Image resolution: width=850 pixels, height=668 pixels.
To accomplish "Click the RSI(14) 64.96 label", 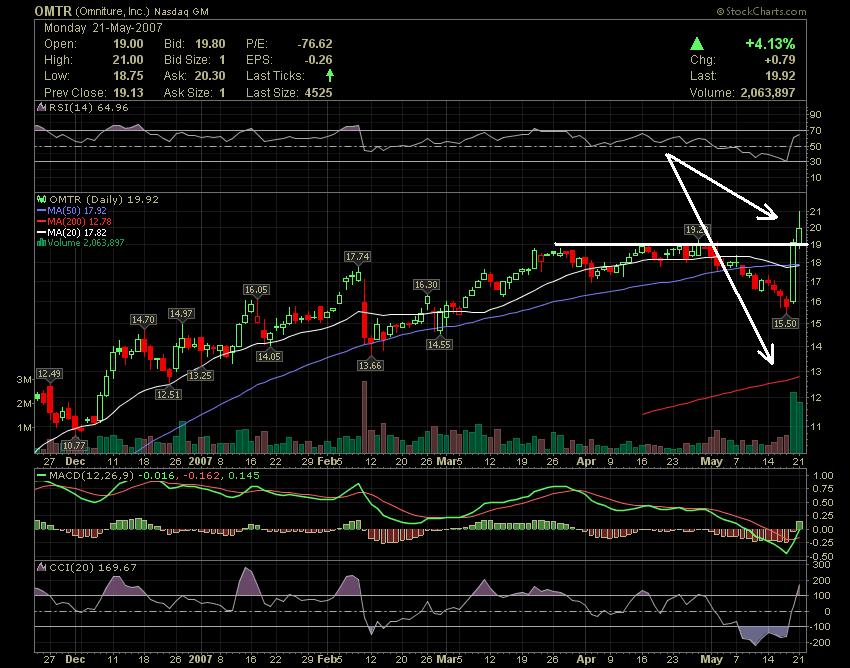I will click(x=89, y=107).
